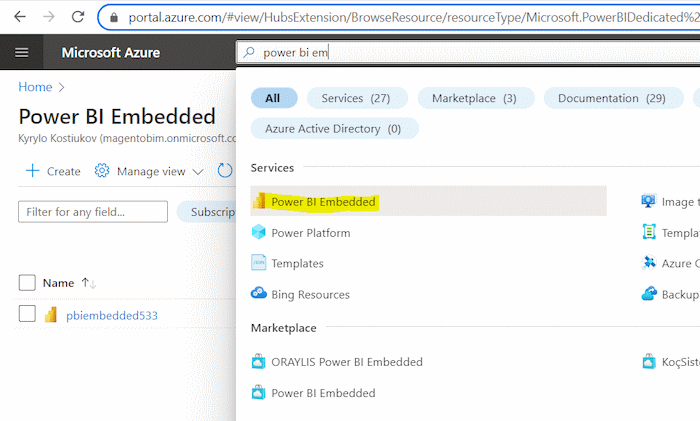
Task: Click the Power Platform icon
Action: [x=258, y=232]
